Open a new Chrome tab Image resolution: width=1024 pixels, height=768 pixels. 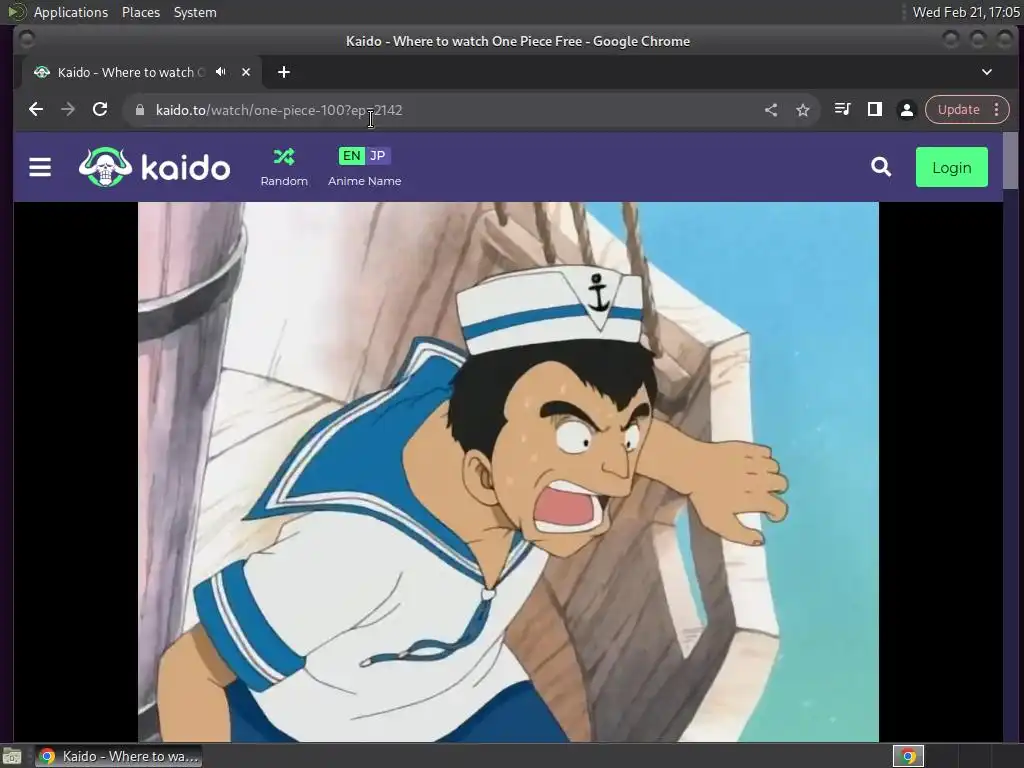pos(283,72)
